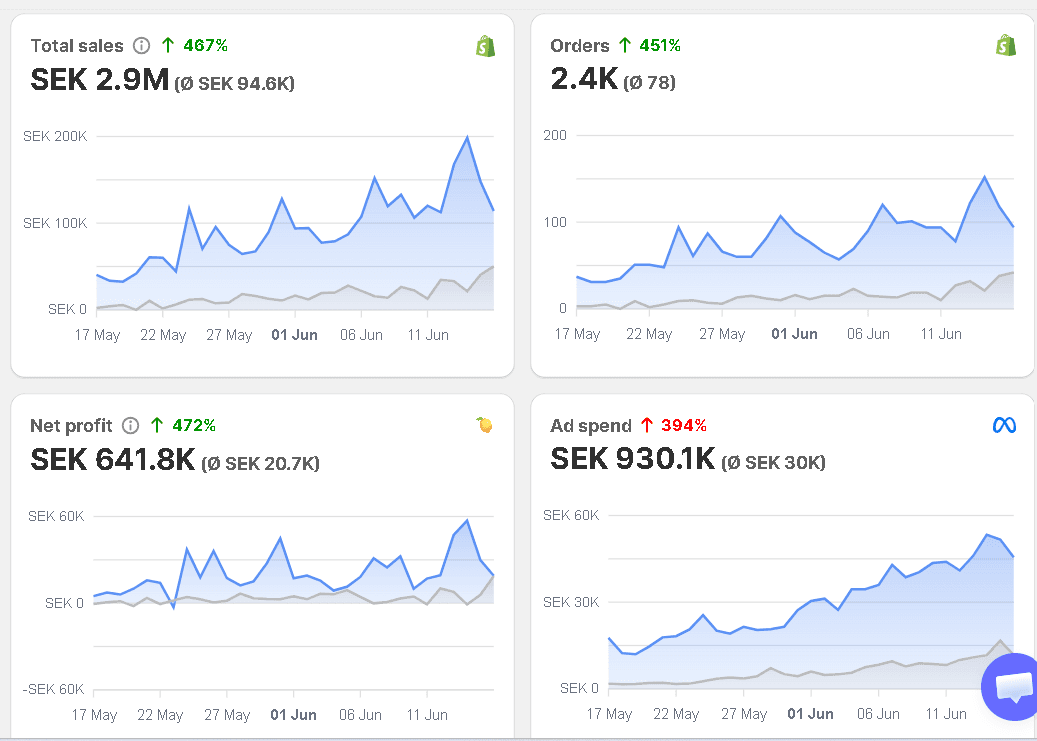1037x741 pixels.
Task: Click the Total sales info icon
Action: (142, 46)
